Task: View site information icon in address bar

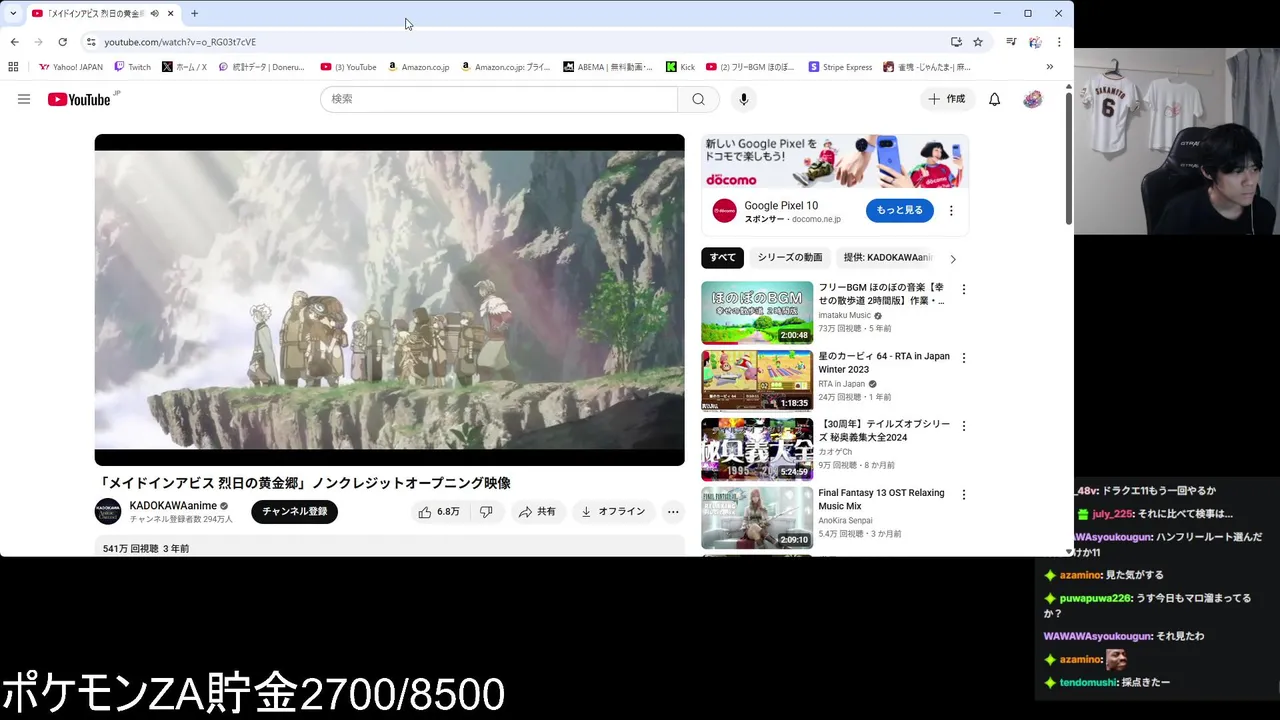Action: point(91,42)
